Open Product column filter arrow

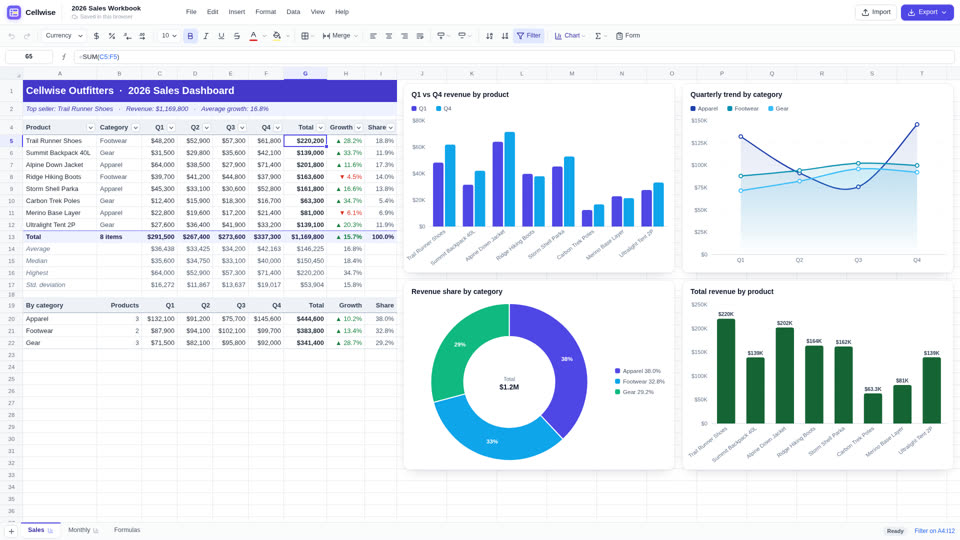91,128
